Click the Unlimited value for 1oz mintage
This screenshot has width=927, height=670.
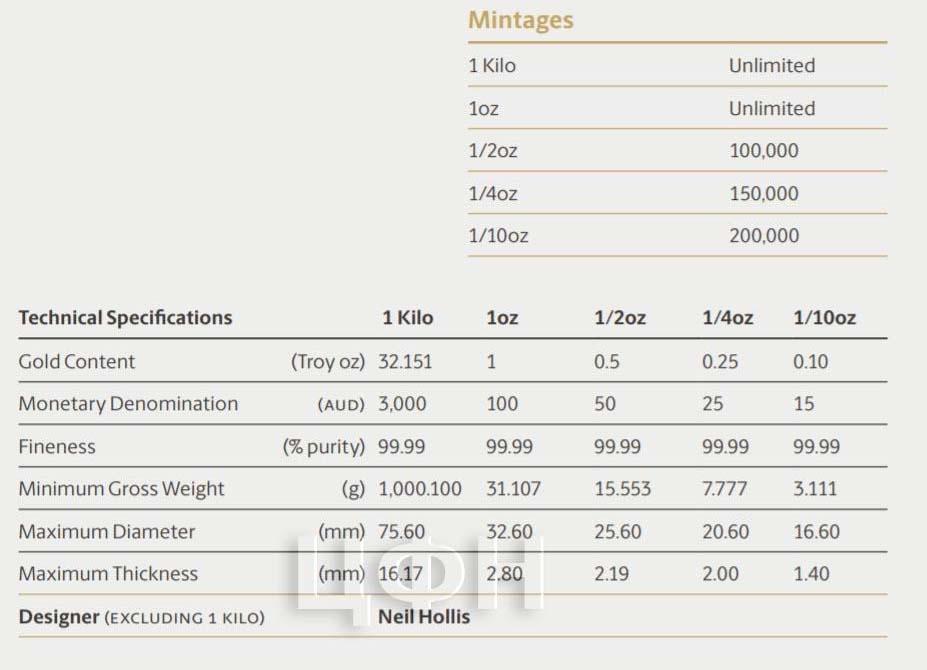pos(772,108)
